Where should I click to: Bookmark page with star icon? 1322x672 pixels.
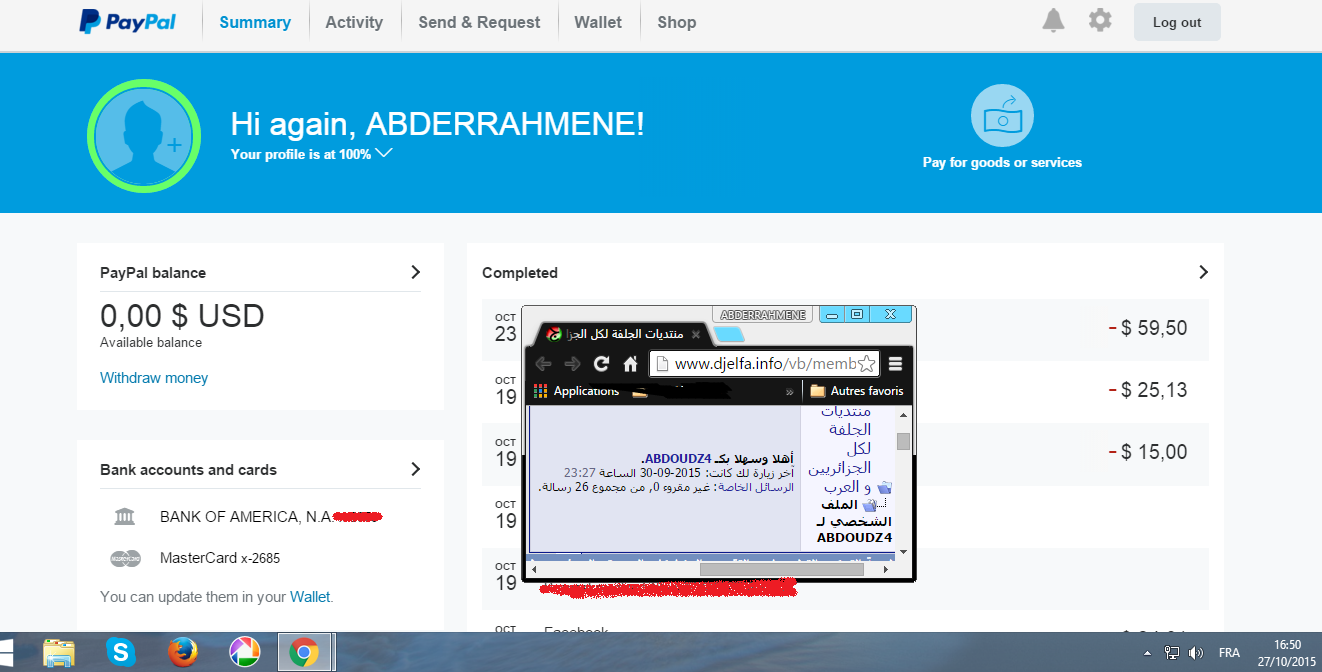[866, 364]
